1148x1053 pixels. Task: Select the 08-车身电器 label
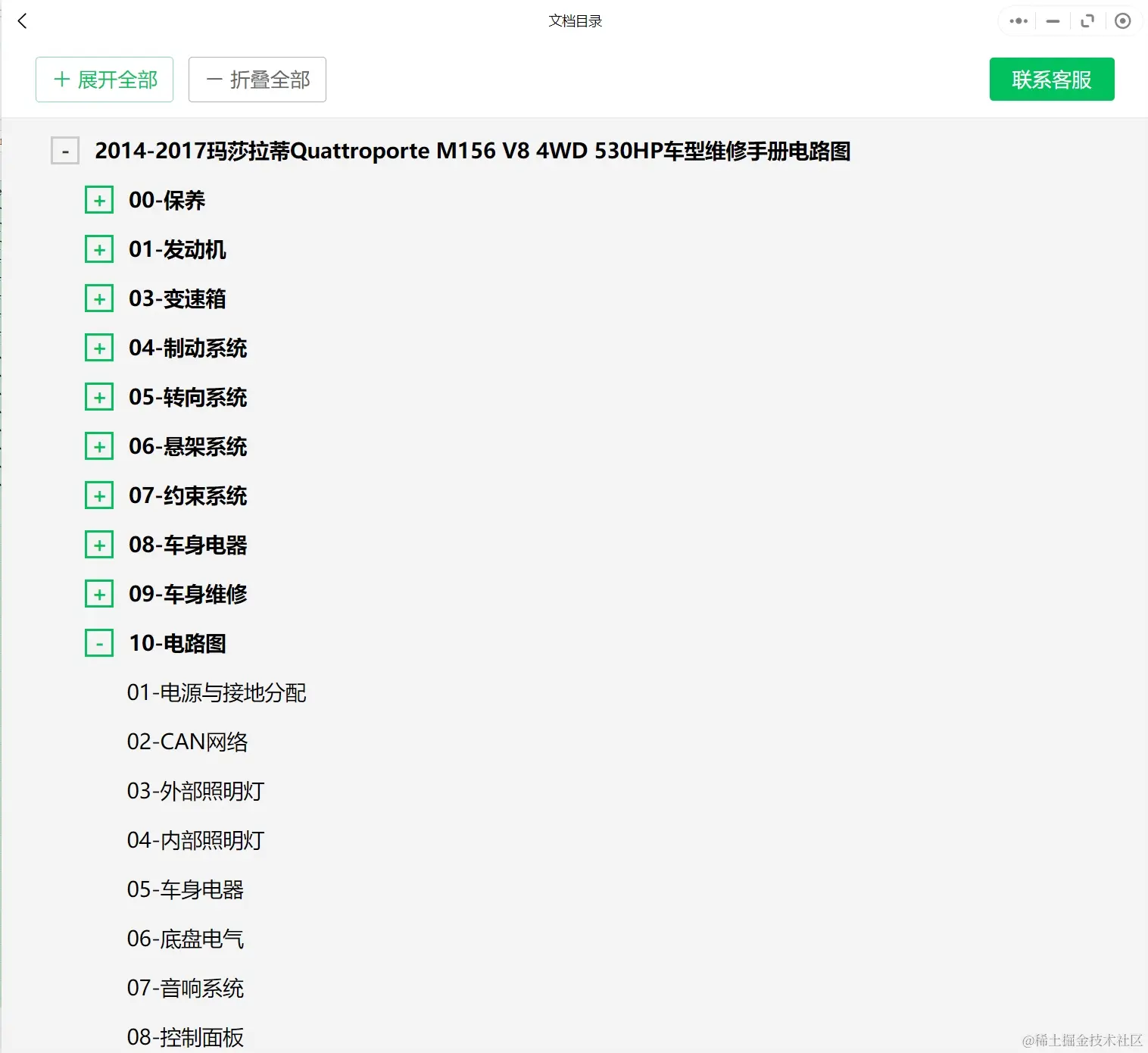pyautogui.click(x=188, y=545)
